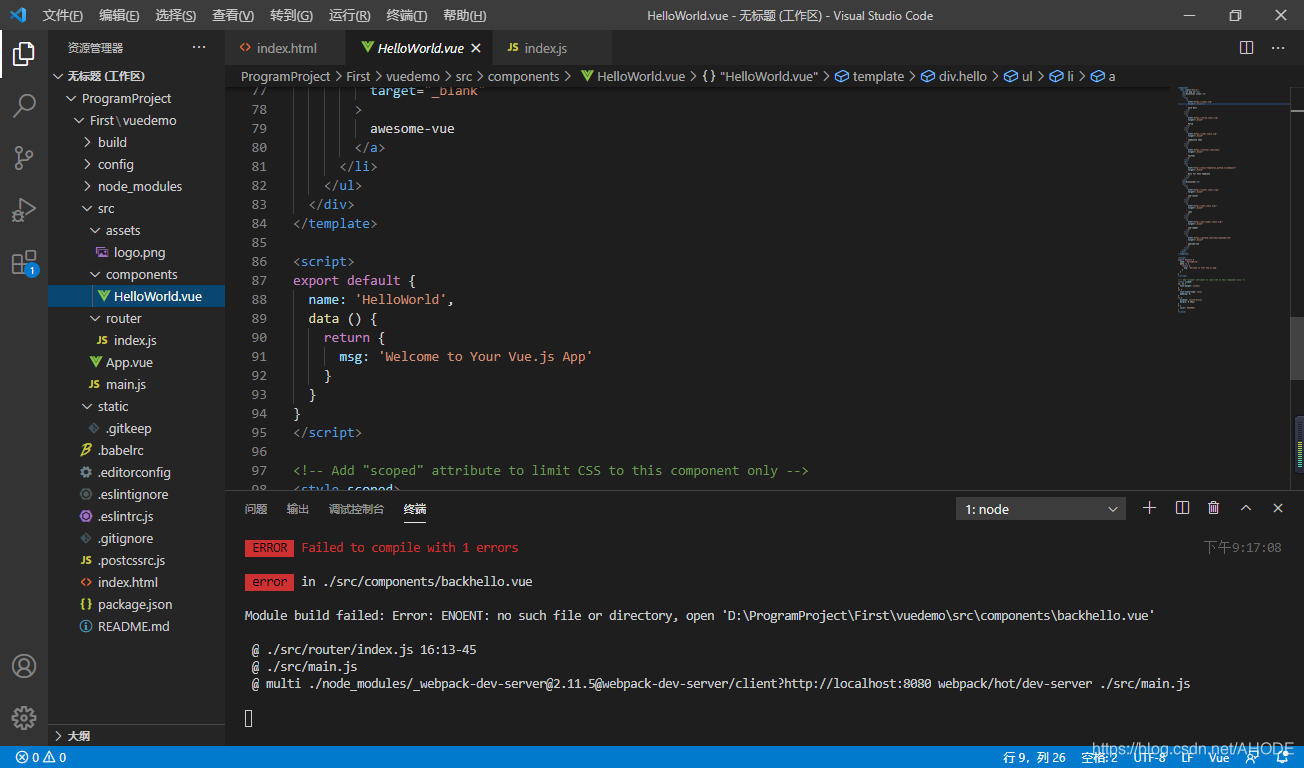Click the errors and warnings status indicator

coord(41,758)
